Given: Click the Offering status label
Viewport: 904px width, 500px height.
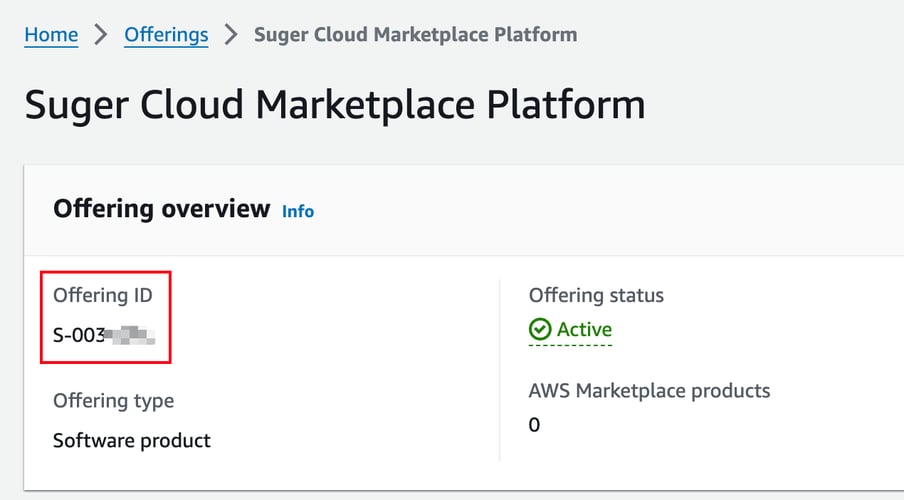Looking at the screenshot, I should (596, 296).
